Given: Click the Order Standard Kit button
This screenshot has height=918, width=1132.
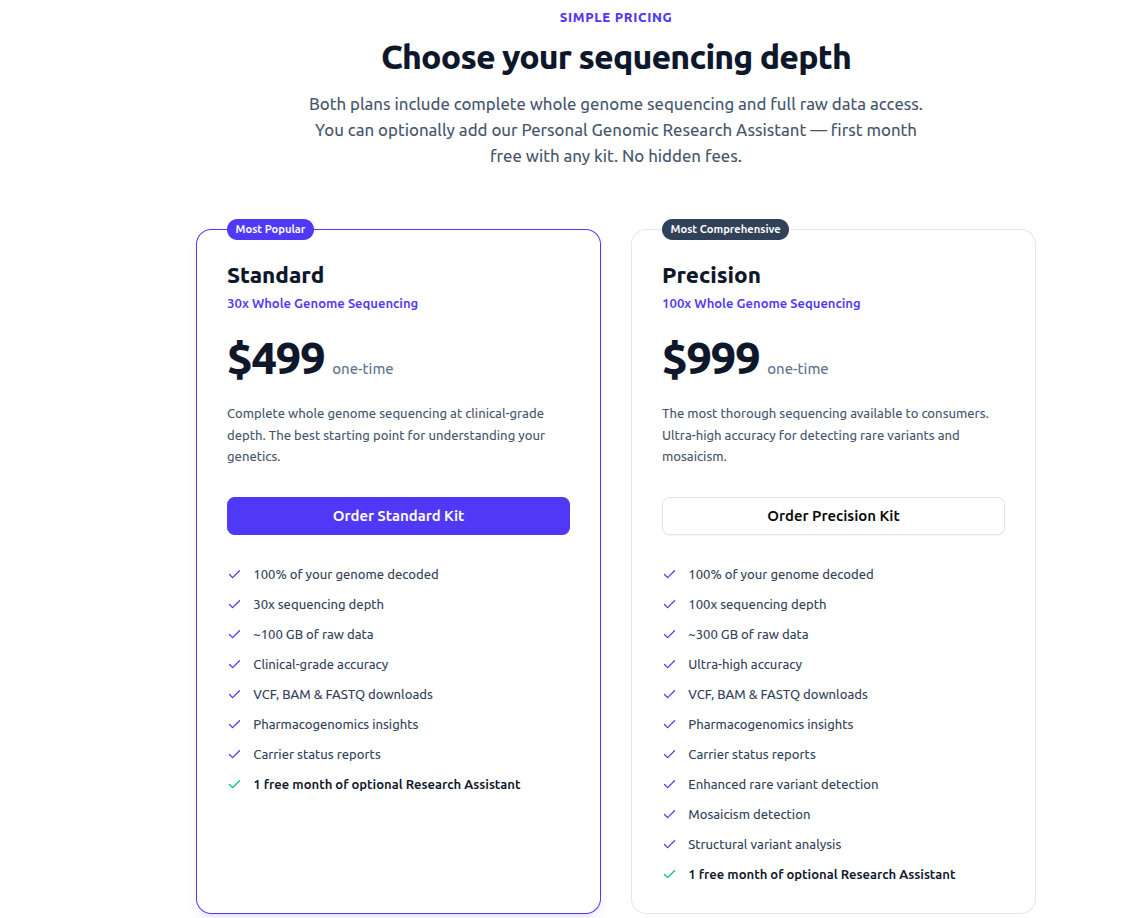Looking at the screenshot, I should pos(398,516).
